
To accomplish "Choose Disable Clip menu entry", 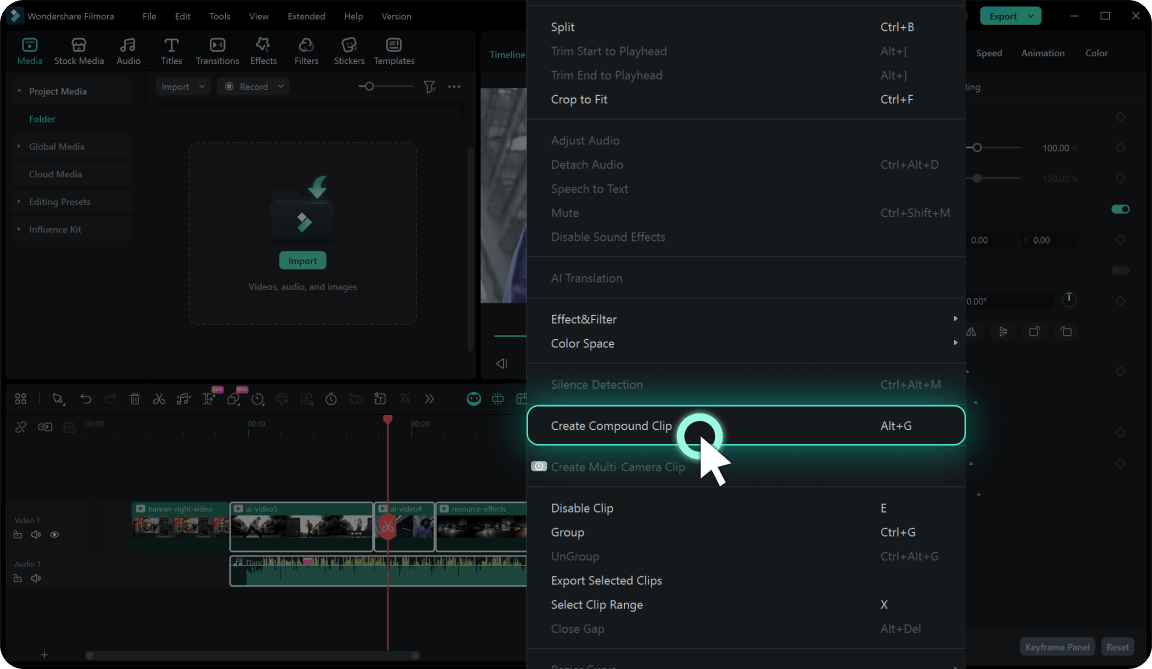I will coord(746,508).
